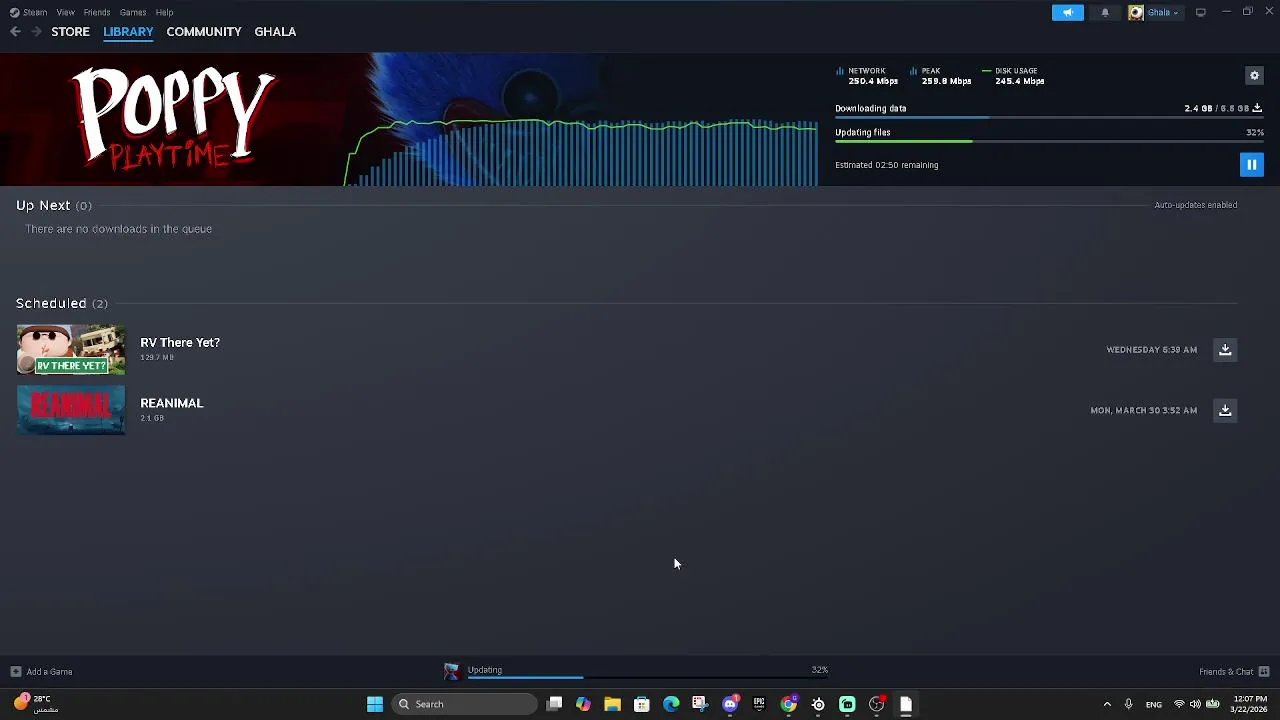This screenshot has height=720, width=1280.
Task: Click the taskbar Search box
Action: click(464, 704)
